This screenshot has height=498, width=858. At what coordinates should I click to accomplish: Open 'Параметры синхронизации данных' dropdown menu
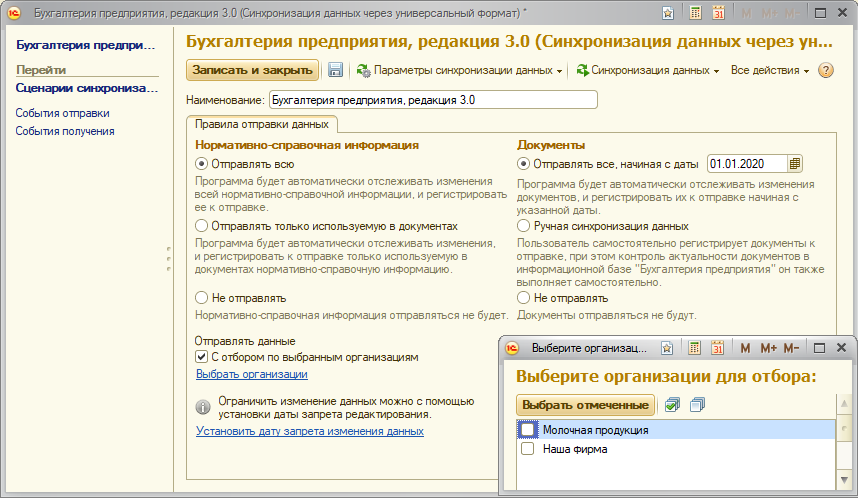(459, 70)
